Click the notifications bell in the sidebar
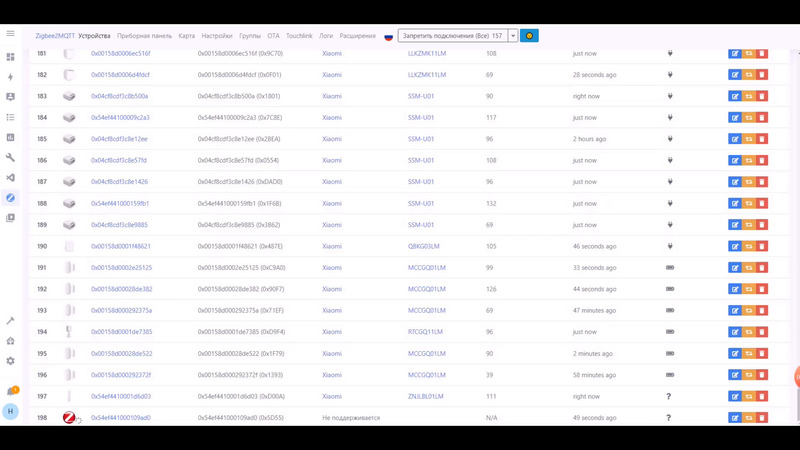Screen dimensions: 800x450 pyautogui.click(x=11, y=392)
